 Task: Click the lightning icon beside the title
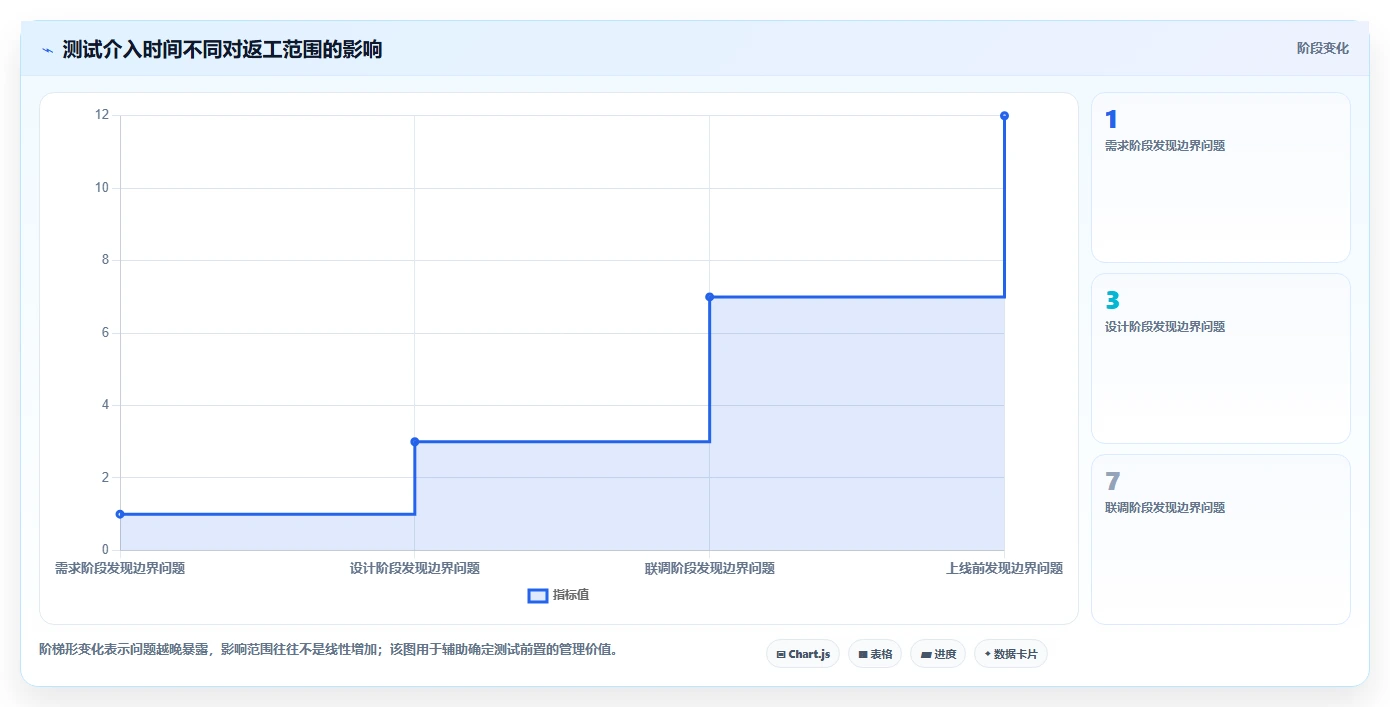[48, 50]
